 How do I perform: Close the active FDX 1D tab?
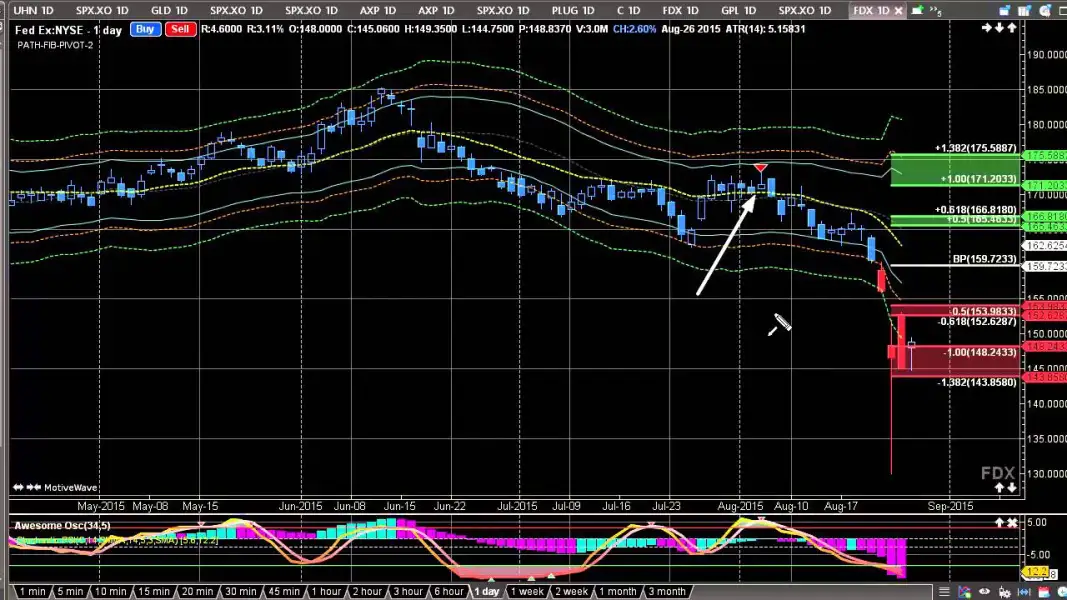click(x=900, y=10)
